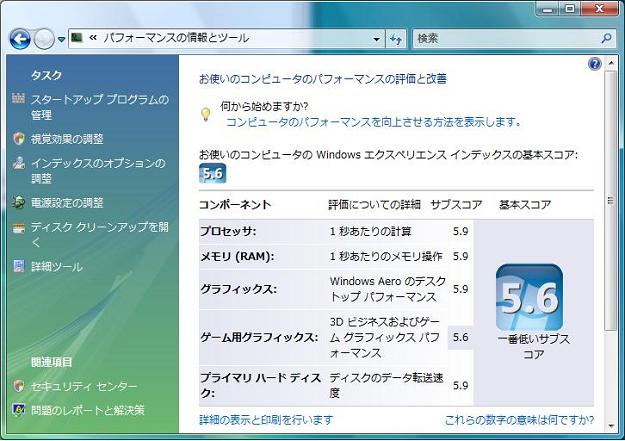Image resolution: width=625 pixels, height=441 pixels.
Task: Open セキュリティ センター related link
Action: pos(84,386)
